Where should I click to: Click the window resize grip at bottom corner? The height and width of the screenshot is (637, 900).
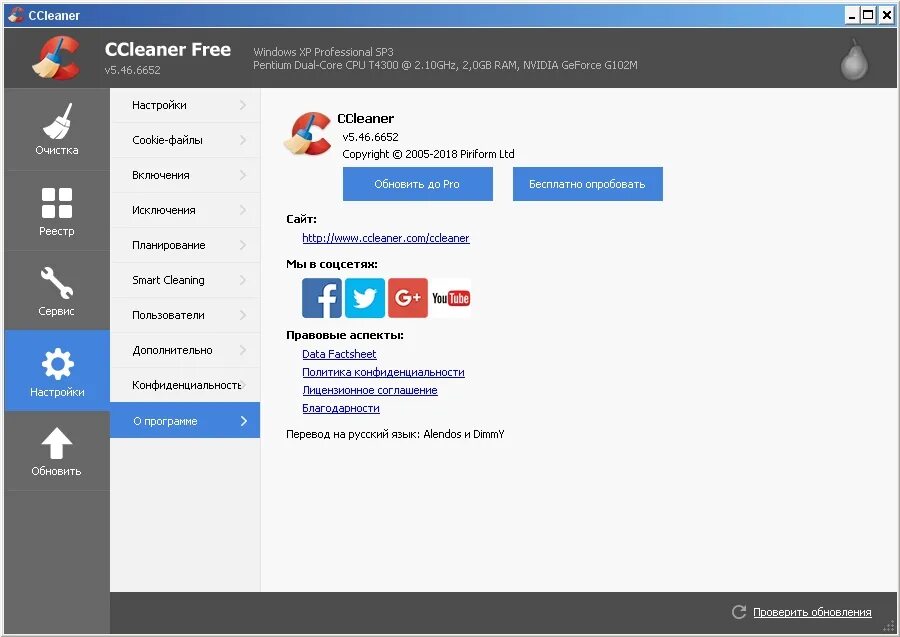click(889, 626)
